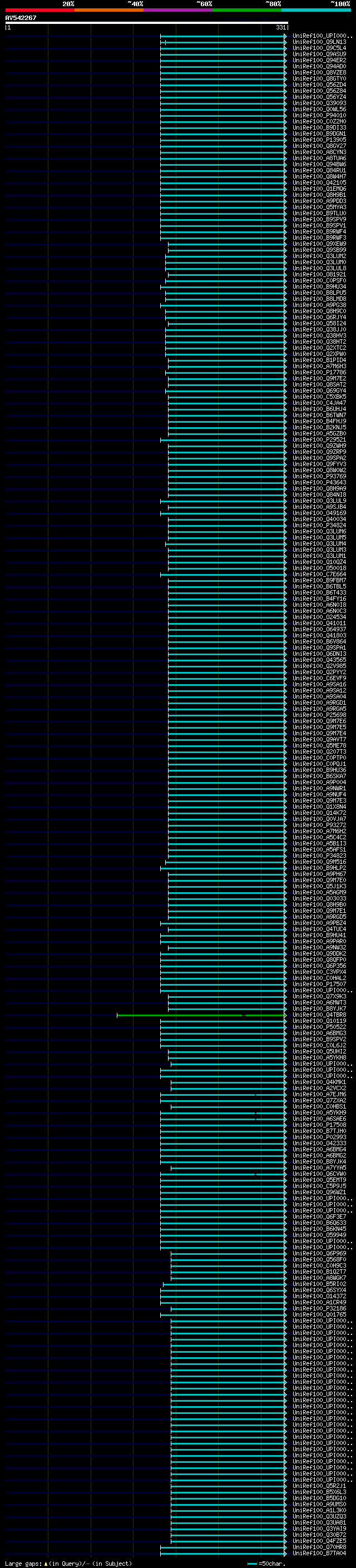The width and height of the screenshot is (356, 1568).
Task: Click the UniRef100_Q4KMK1 hit
Action: [319, 1082]
